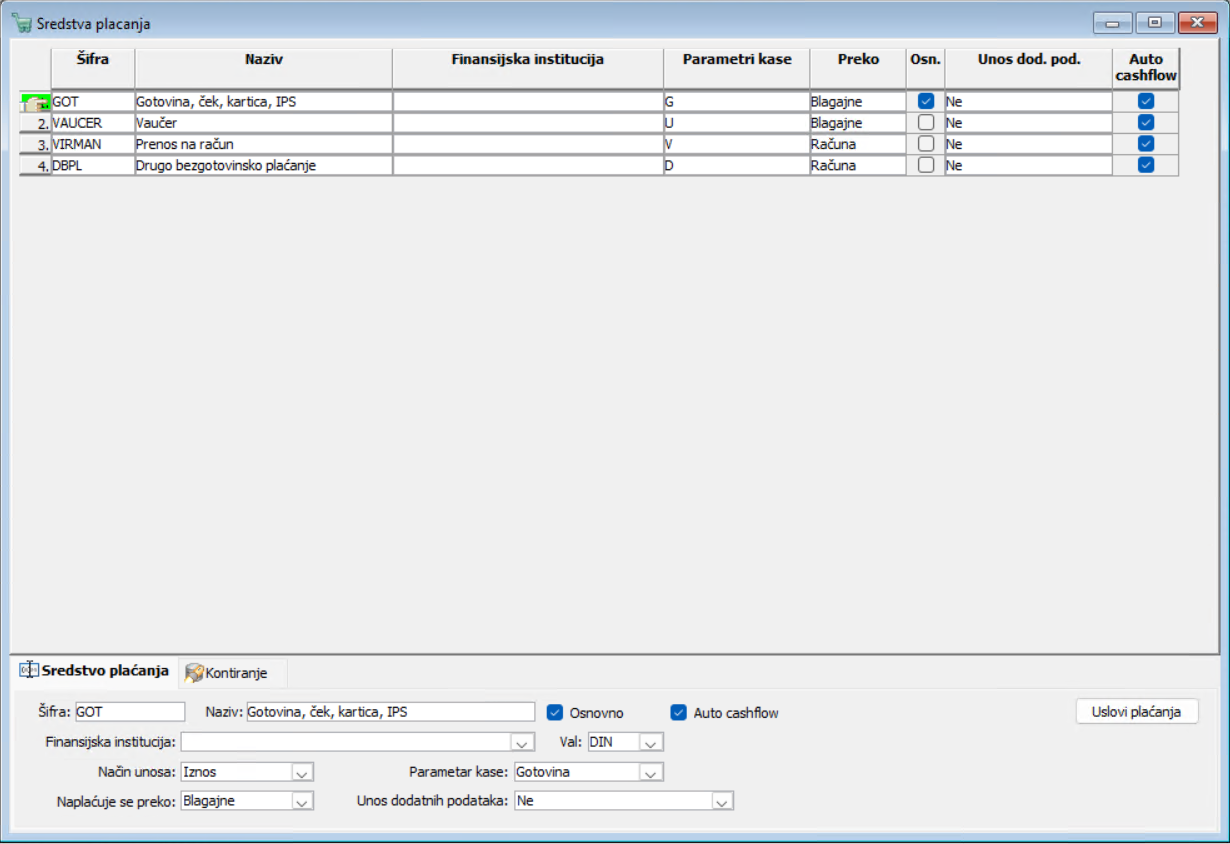The height and width of the screenshot is (844, 1230).
Task: Click the "Prenos na račun" cell
Action: click(x=264, y=144)
